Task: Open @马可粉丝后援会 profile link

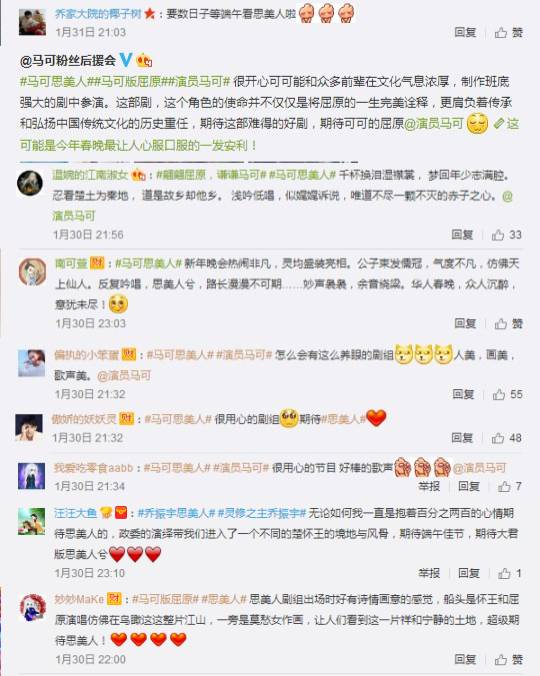Action: 68,60
